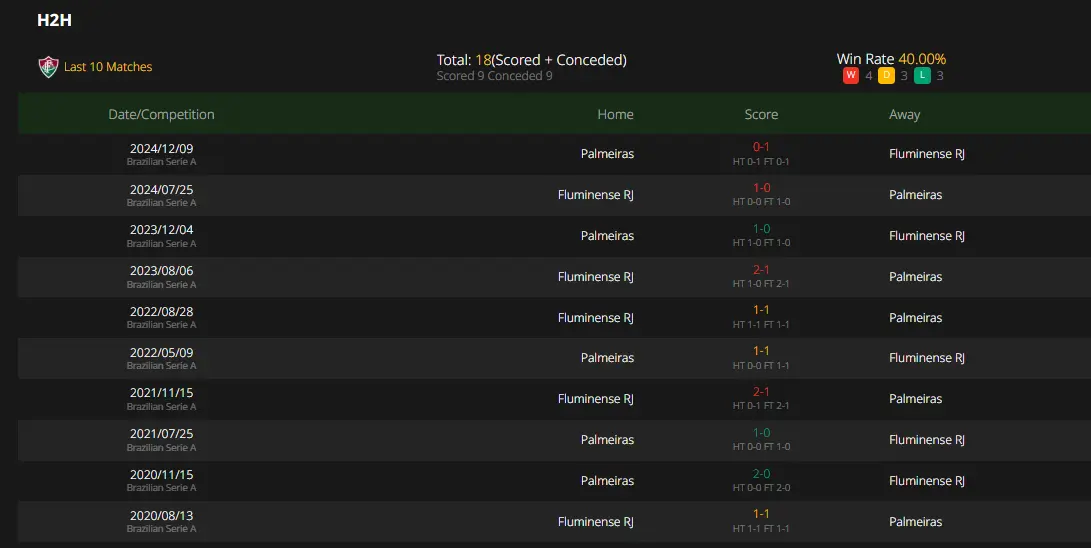The width and height of the screenshot is (1091, 548).
Task: Click the H2H section heading
Action: (x=54, y=20)
